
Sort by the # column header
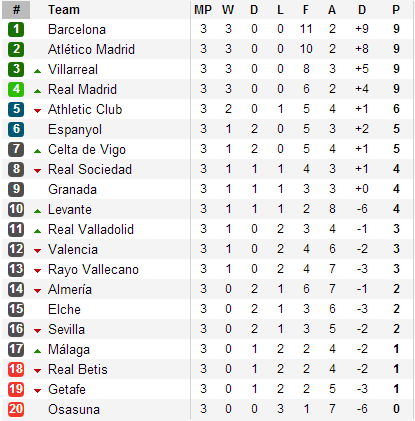16,10
